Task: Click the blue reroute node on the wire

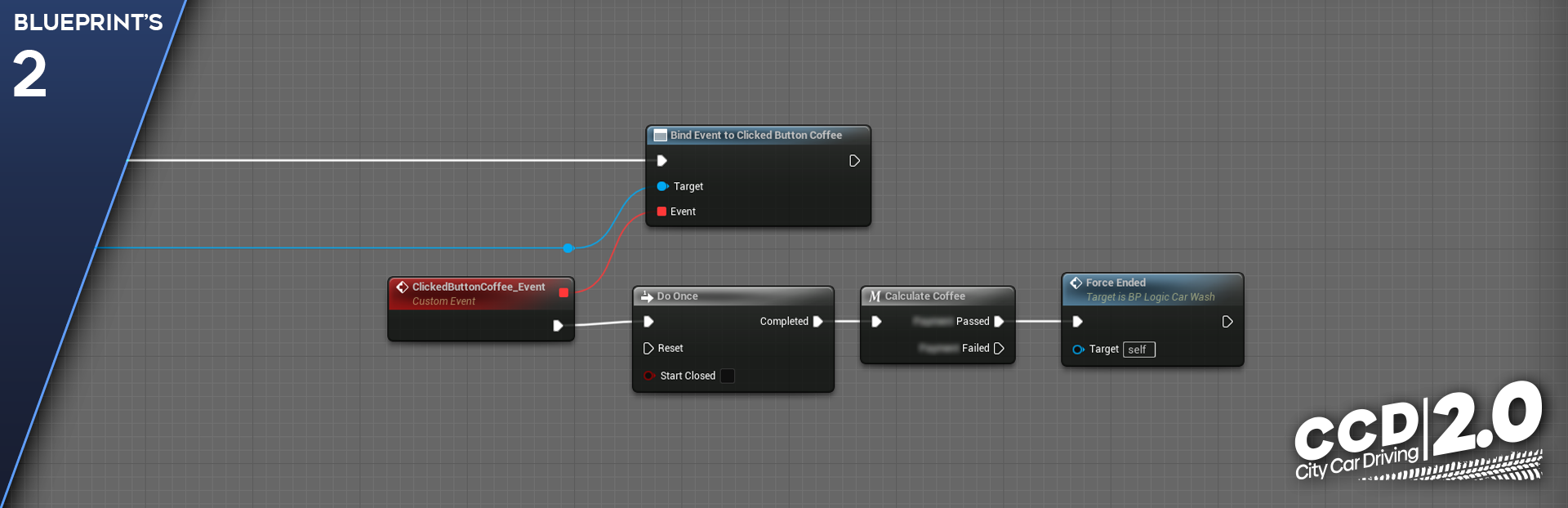Action: (568, 248)
